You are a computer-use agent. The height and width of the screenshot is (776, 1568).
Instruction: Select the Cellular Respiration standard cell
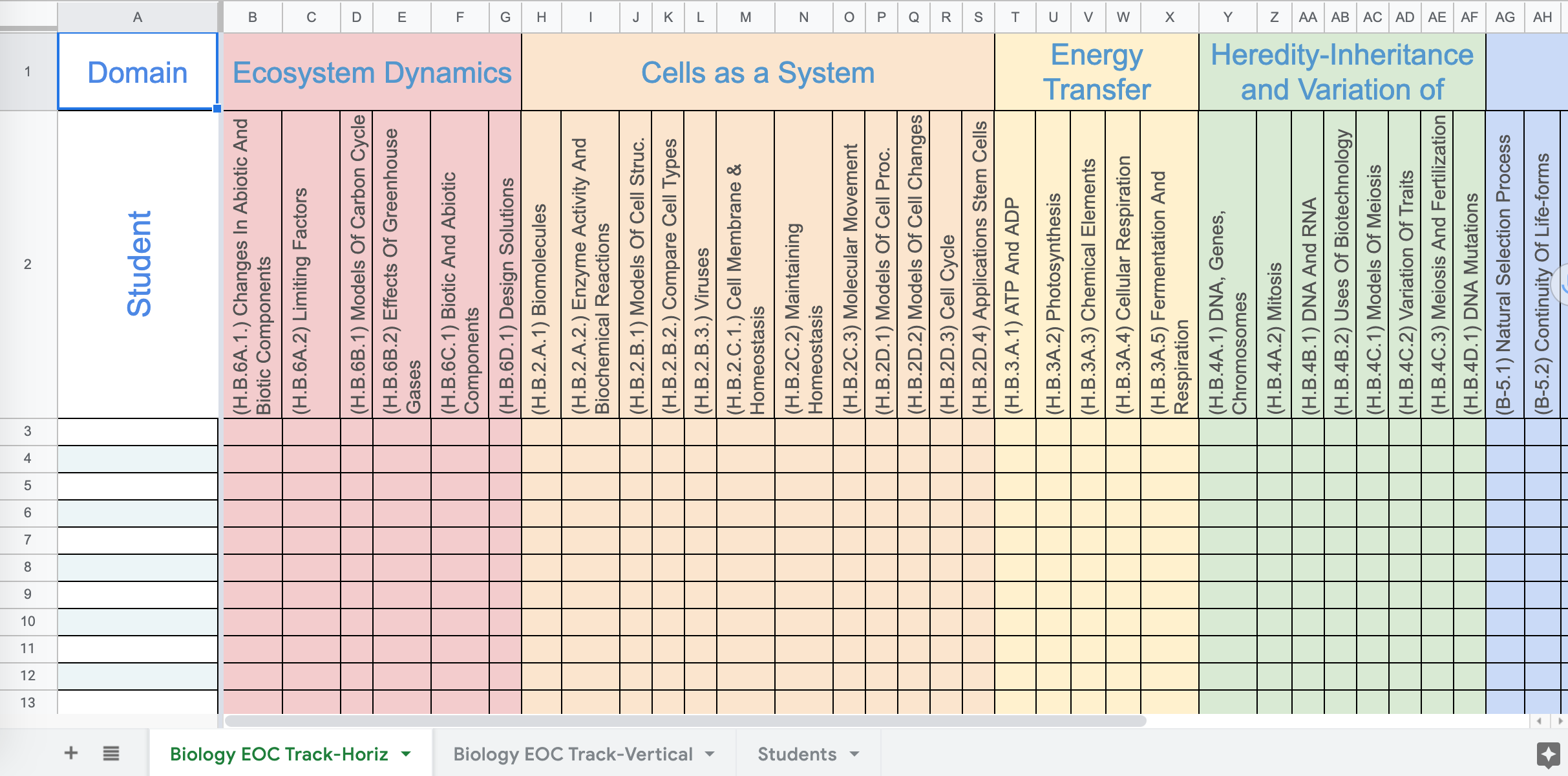pos(1123,264)
